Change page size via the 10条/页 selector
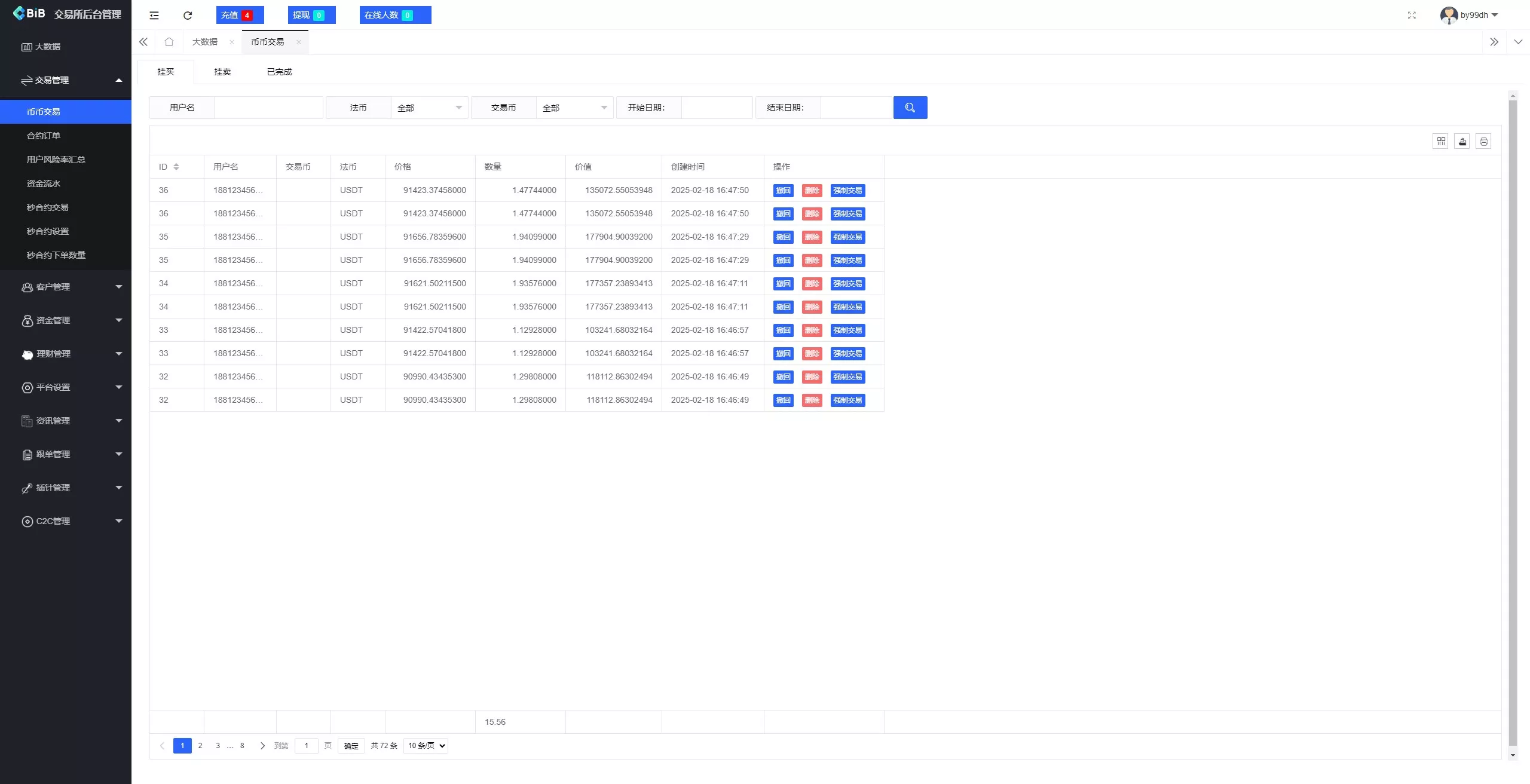 (x=425, y=746)
